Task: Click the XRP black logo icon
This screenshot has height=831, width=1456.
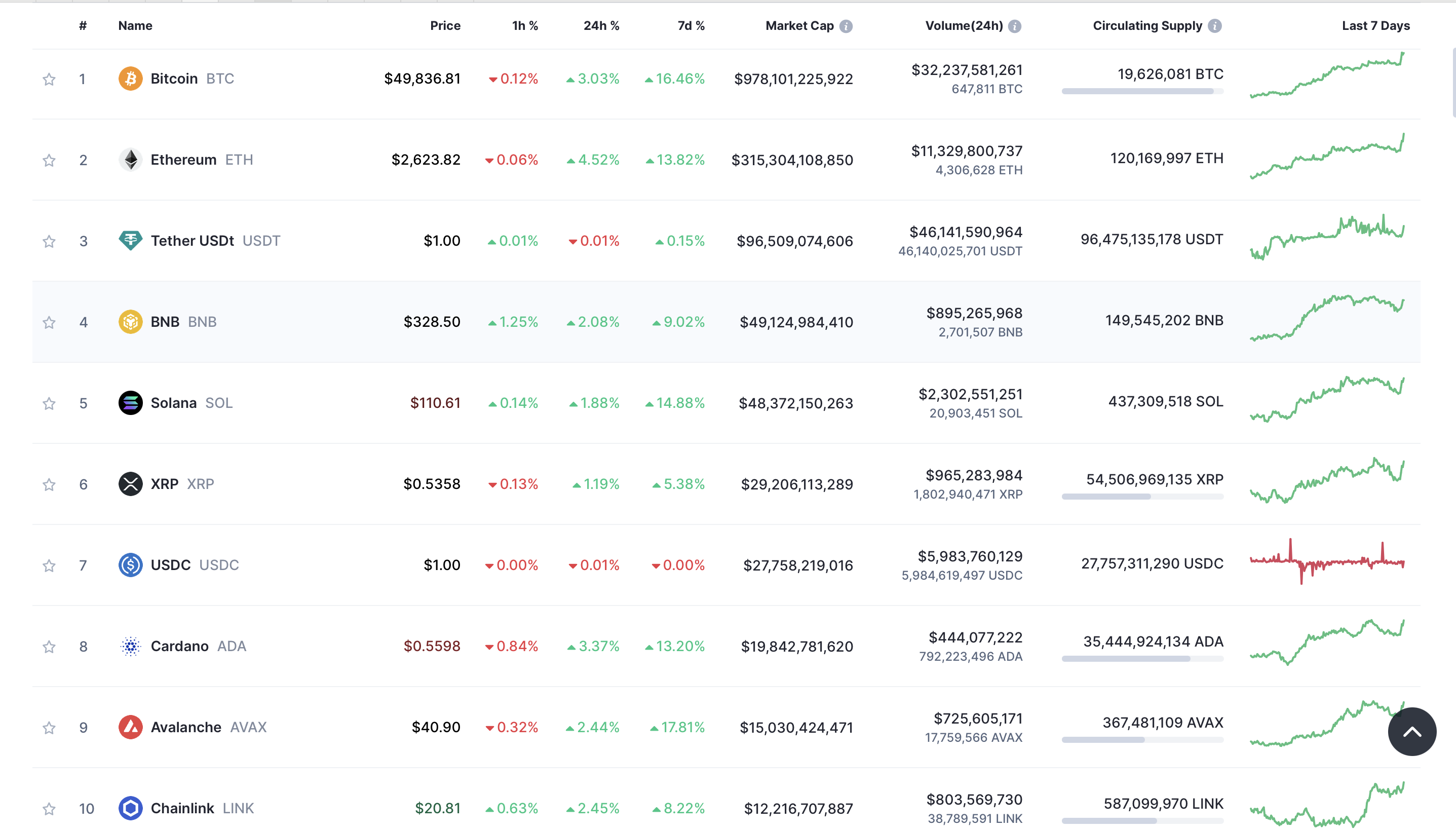Action: [130, 484]
